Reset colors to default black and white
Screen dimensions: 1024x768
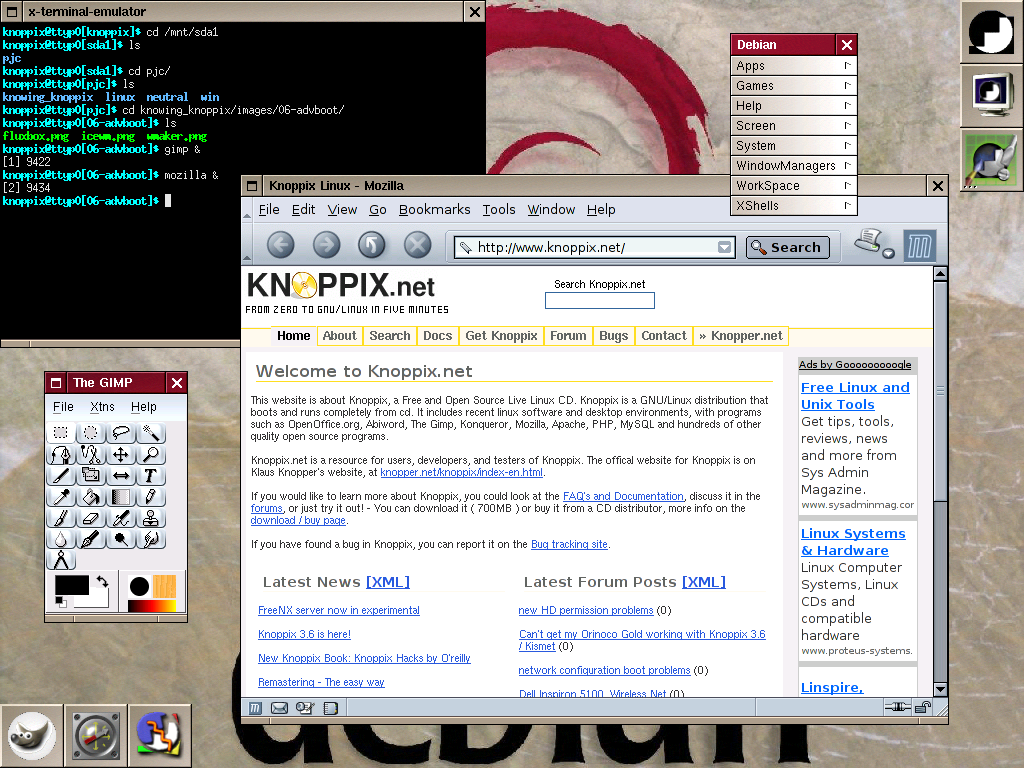click(61, 601)
